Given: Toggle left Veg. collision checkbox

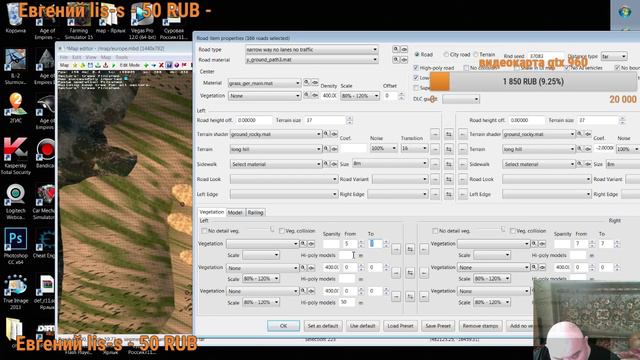Looking at the screenshot, I should pyautogui.click(x=282, y=231).
